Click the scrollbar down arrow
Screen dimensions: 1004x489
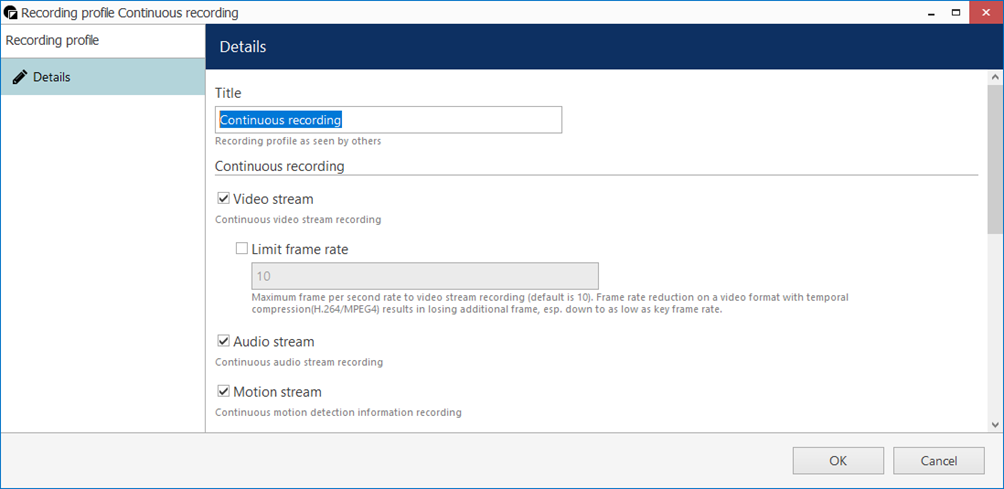tap(995, 424)
